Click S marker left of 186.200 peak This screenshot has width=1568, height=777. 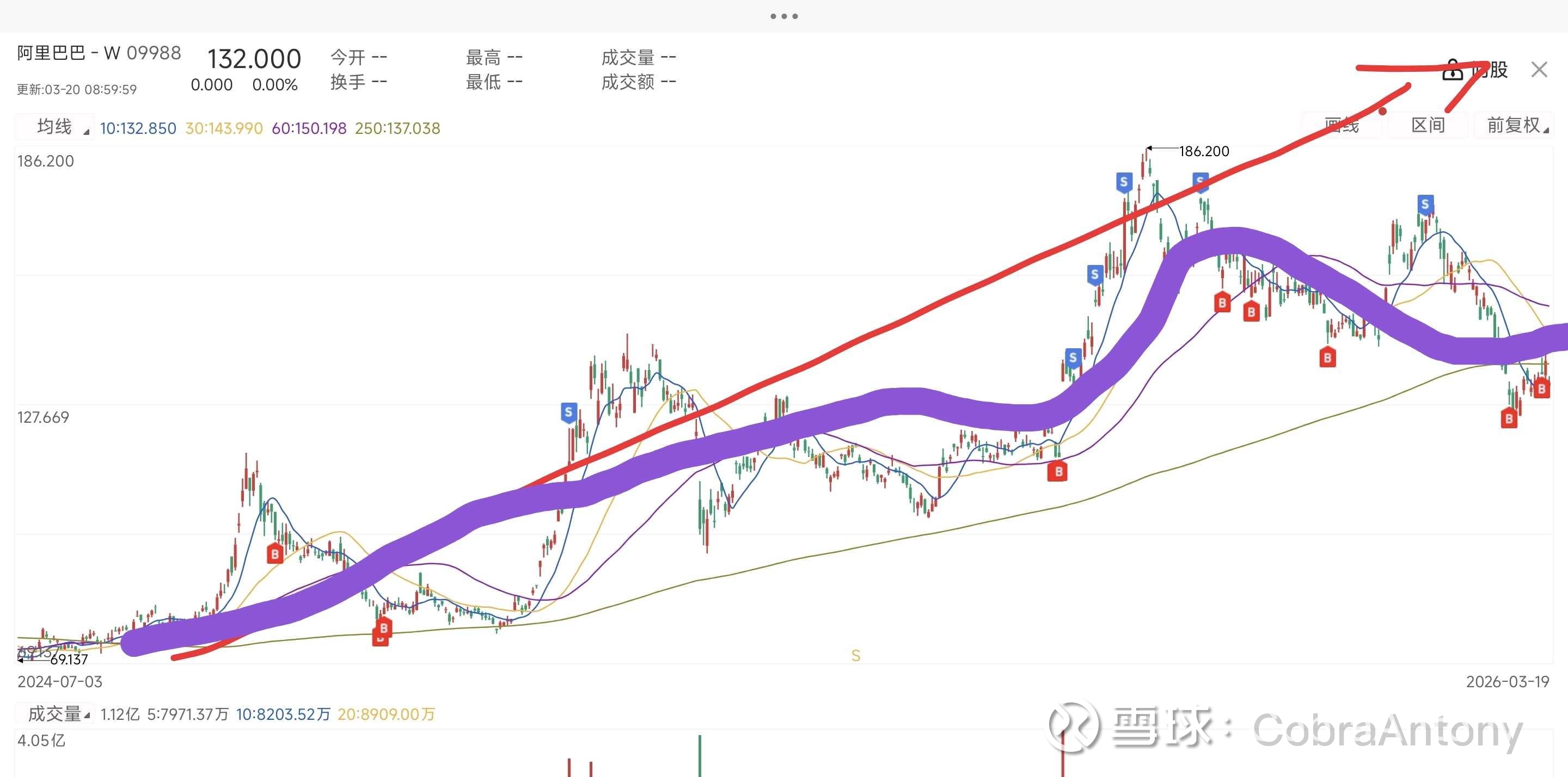(1124, 181)
